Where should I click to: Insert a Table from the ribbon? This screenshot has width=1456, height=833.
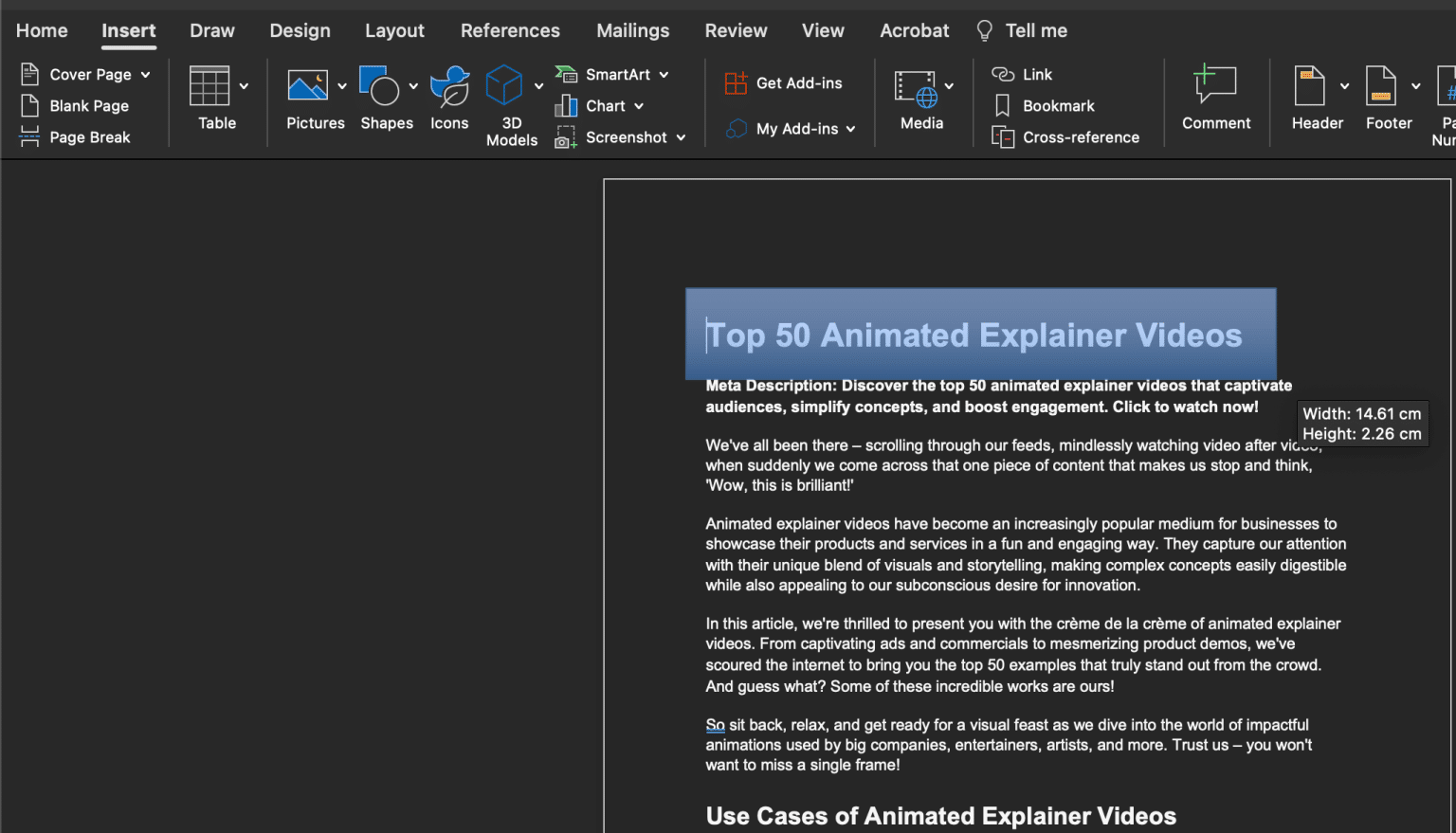216,98
